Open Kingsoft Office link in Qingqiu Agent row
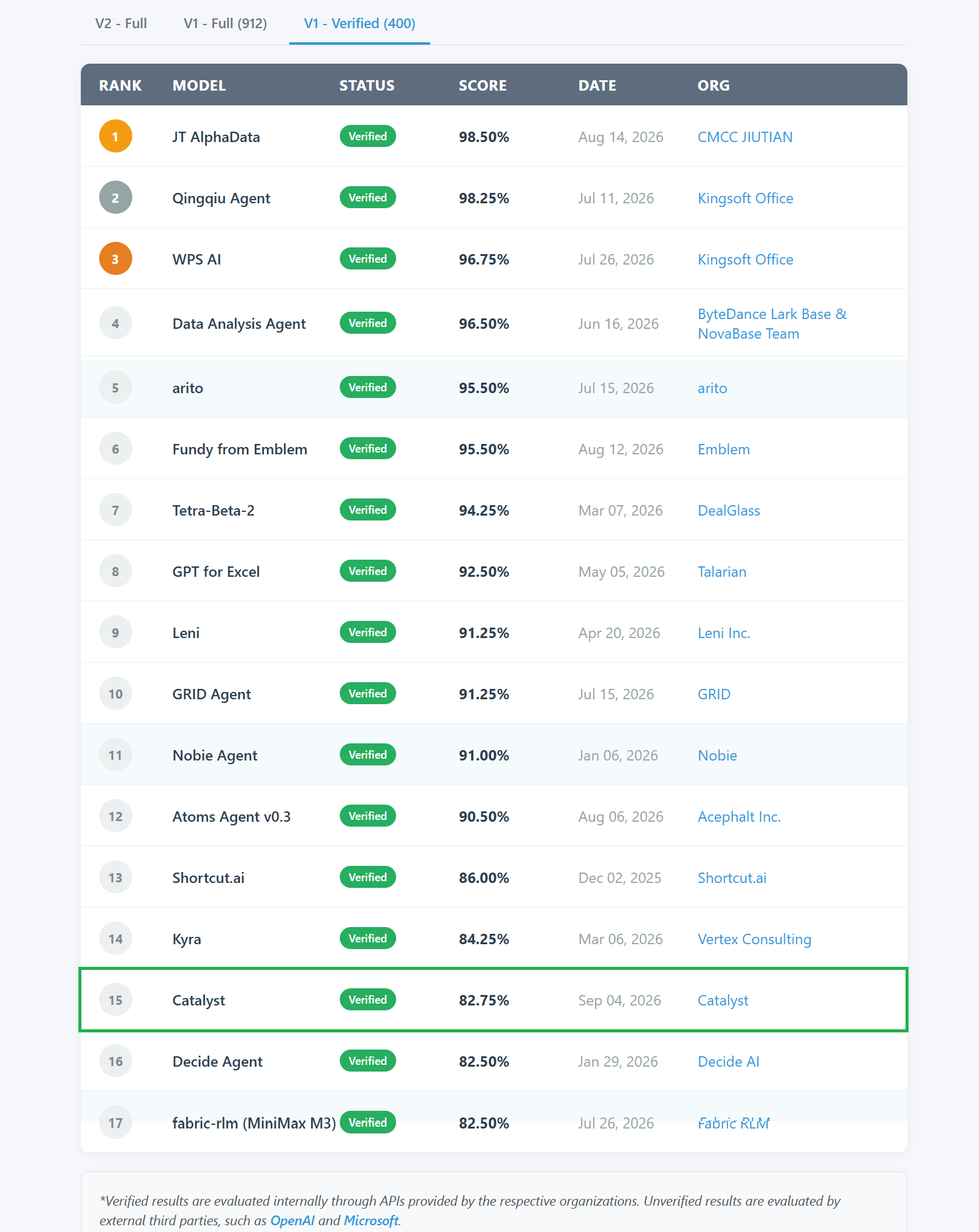979x1232 pixels. 746,198
